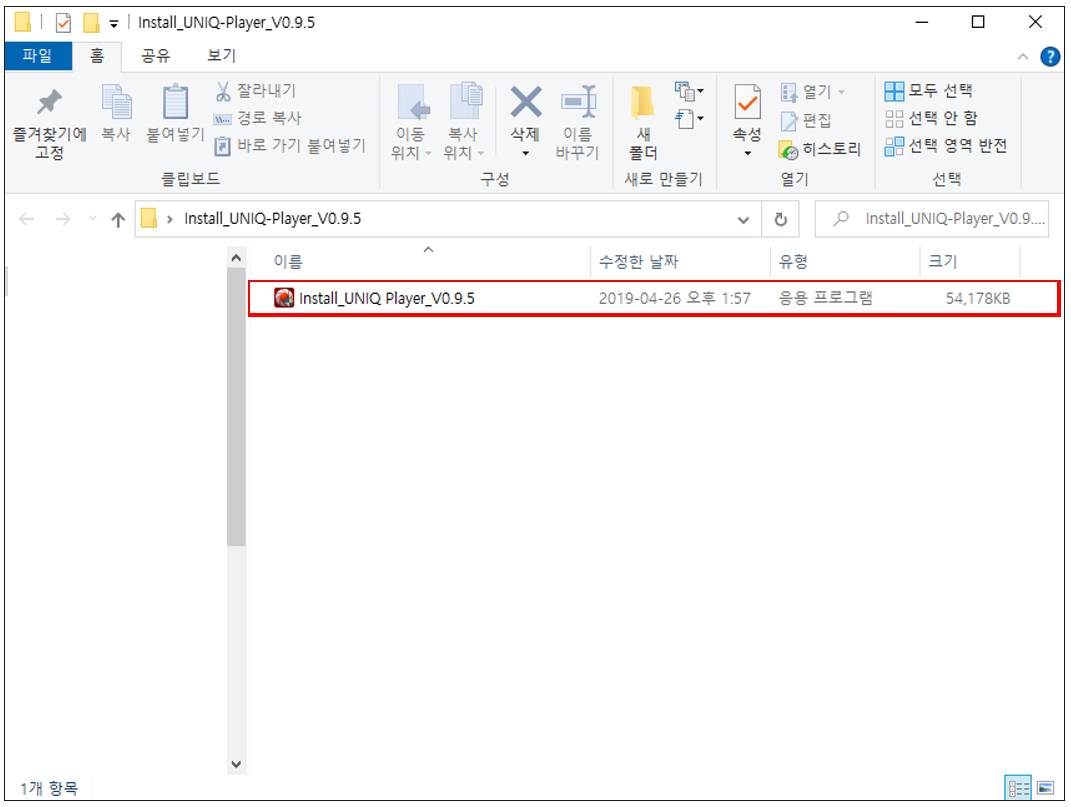Click 열기 (Open) in the ribbon
This screenshot has width=1071, height=807.
pyautogui.click(x=813, y=91)
